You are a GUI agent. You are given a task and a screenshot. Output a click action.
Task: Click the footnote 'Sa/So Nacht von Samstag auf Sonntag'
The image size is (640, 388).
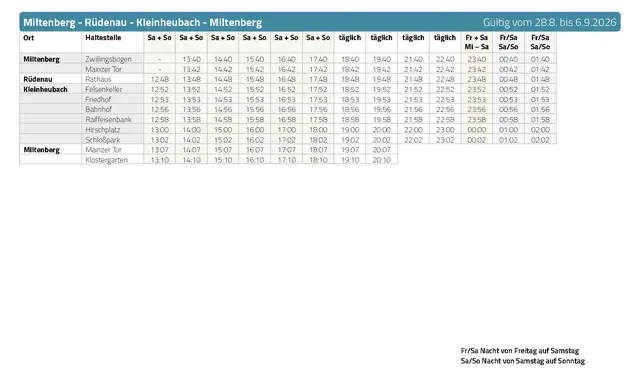coord(523,361)
